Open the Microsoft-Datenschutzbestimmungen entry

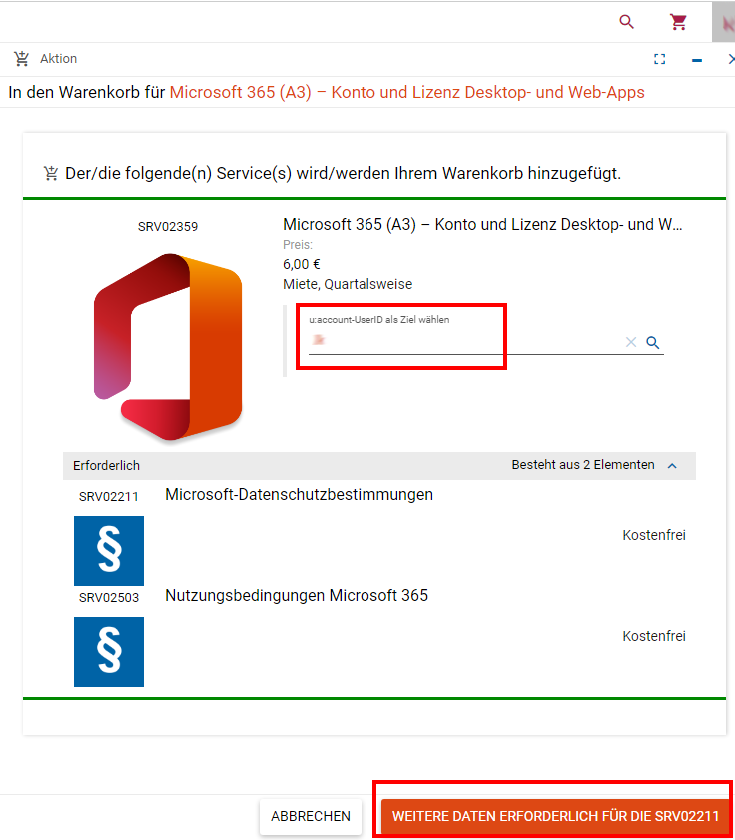299,495
